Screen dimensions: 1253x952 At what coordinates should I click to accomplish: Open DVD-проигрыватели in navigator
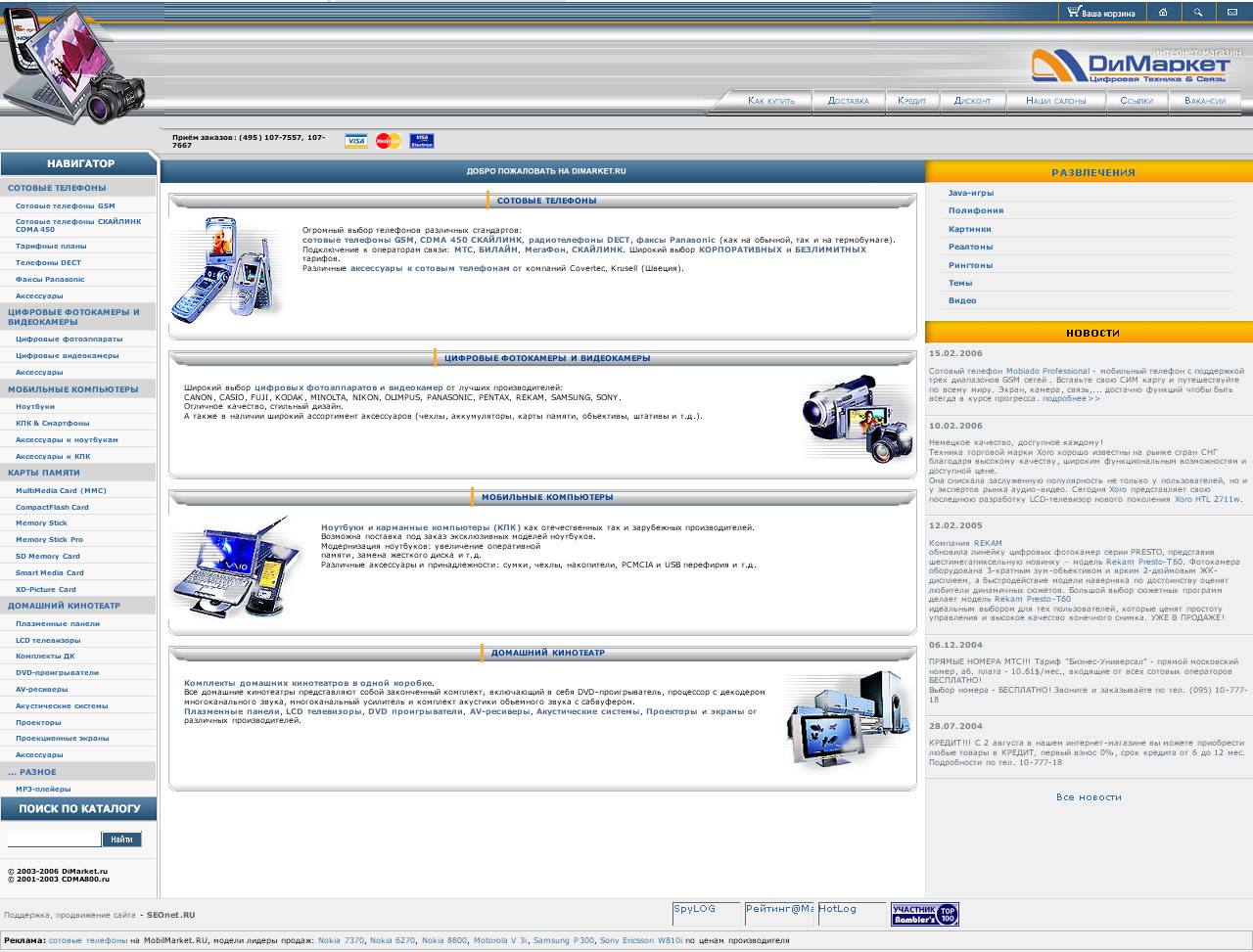[x=57, y=673]
